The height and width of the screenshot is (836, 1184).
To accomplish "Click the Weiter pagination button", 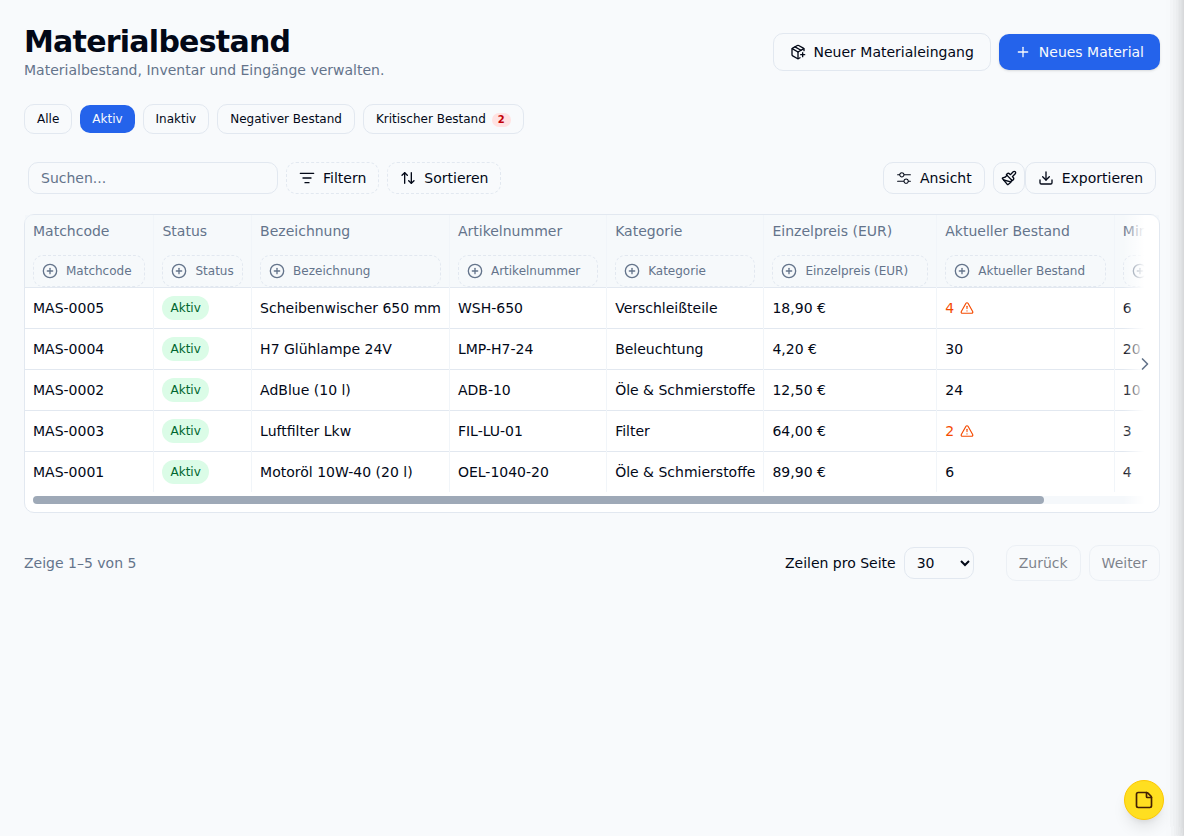I will (x=1124, y=563).
